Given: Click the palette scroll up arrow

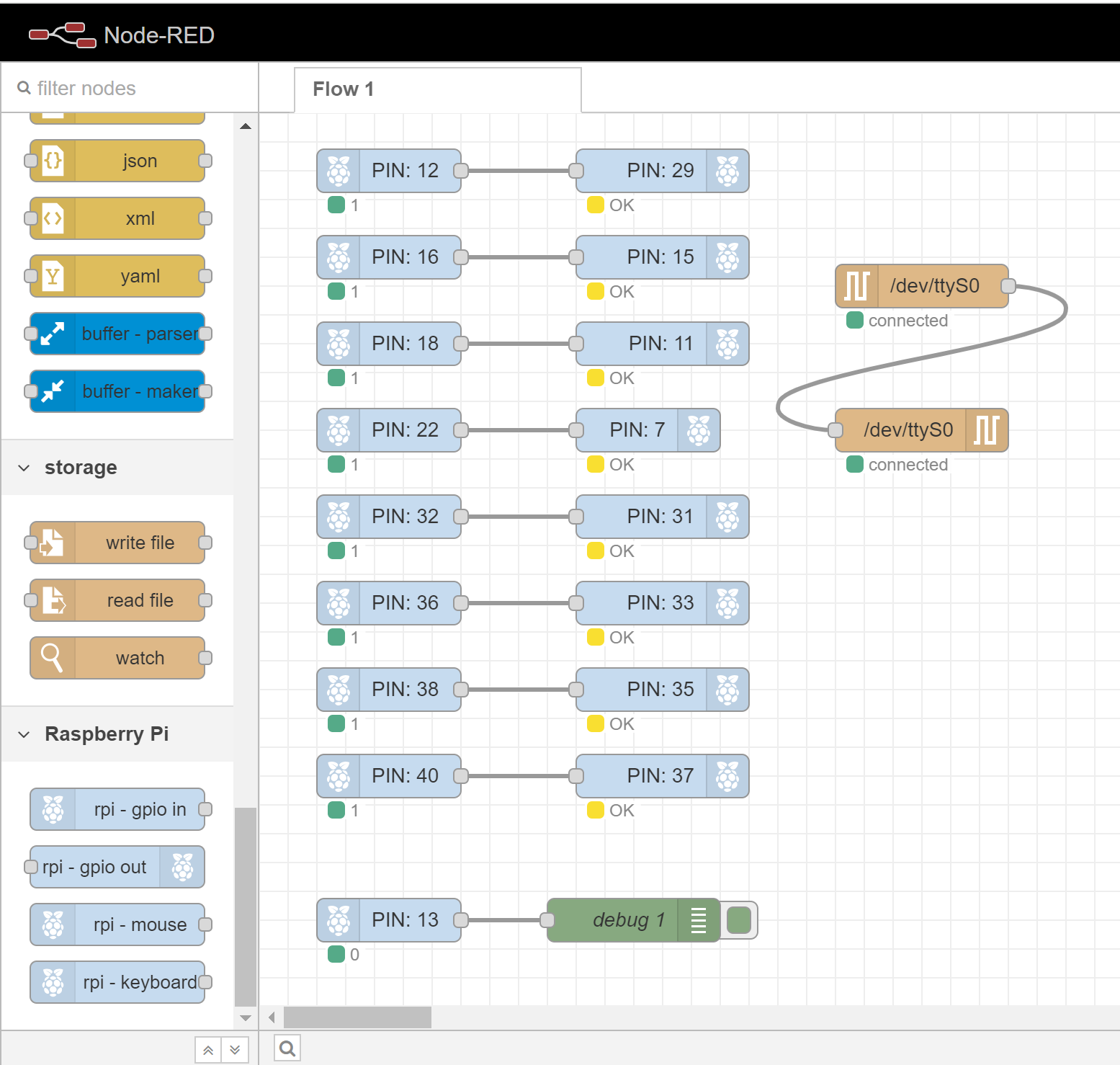Looking at the screenshot, I should tap(246, 126).
